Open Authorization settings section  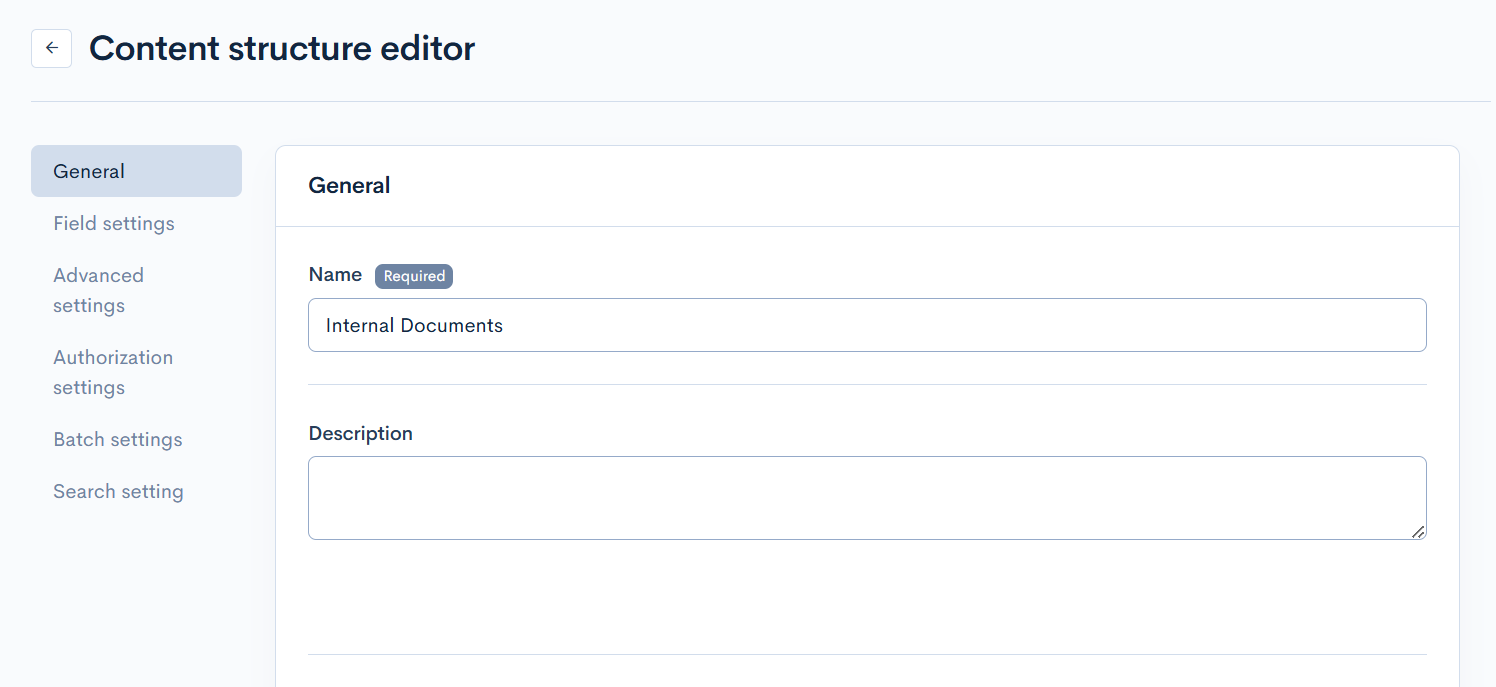[x=113, y=372]
